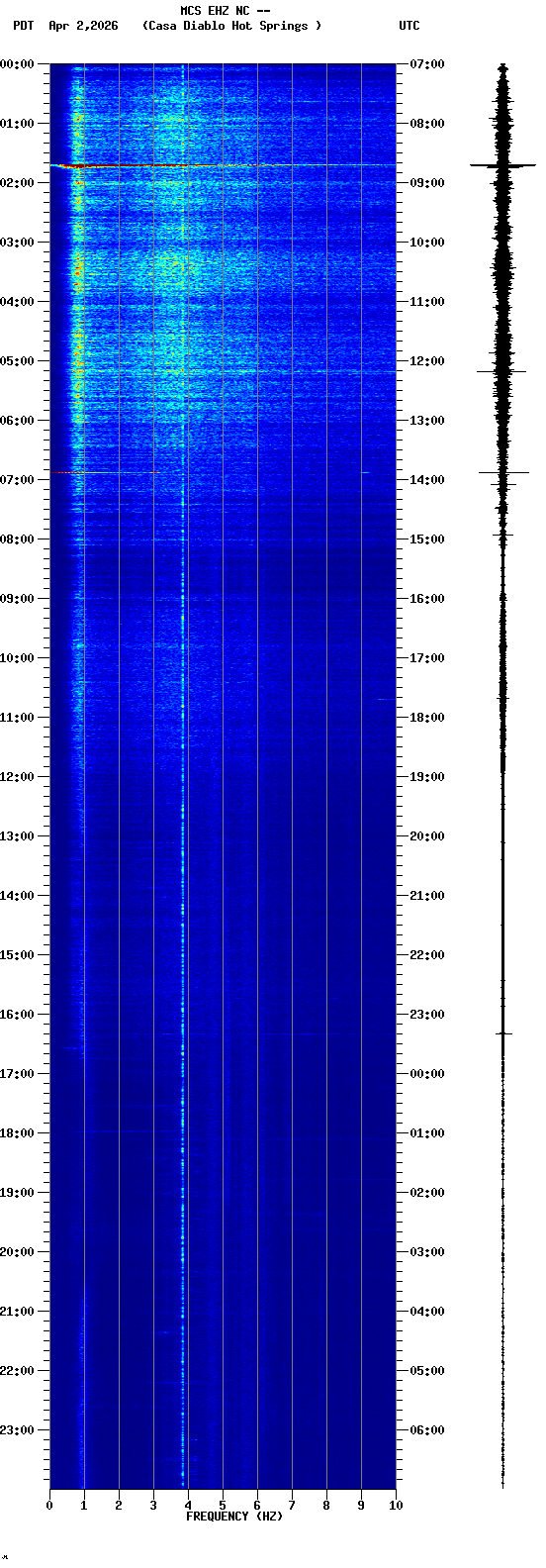Click the '21:00' PDT time label
This screenshot has height=1568, width=546.
click(17, 1312)
